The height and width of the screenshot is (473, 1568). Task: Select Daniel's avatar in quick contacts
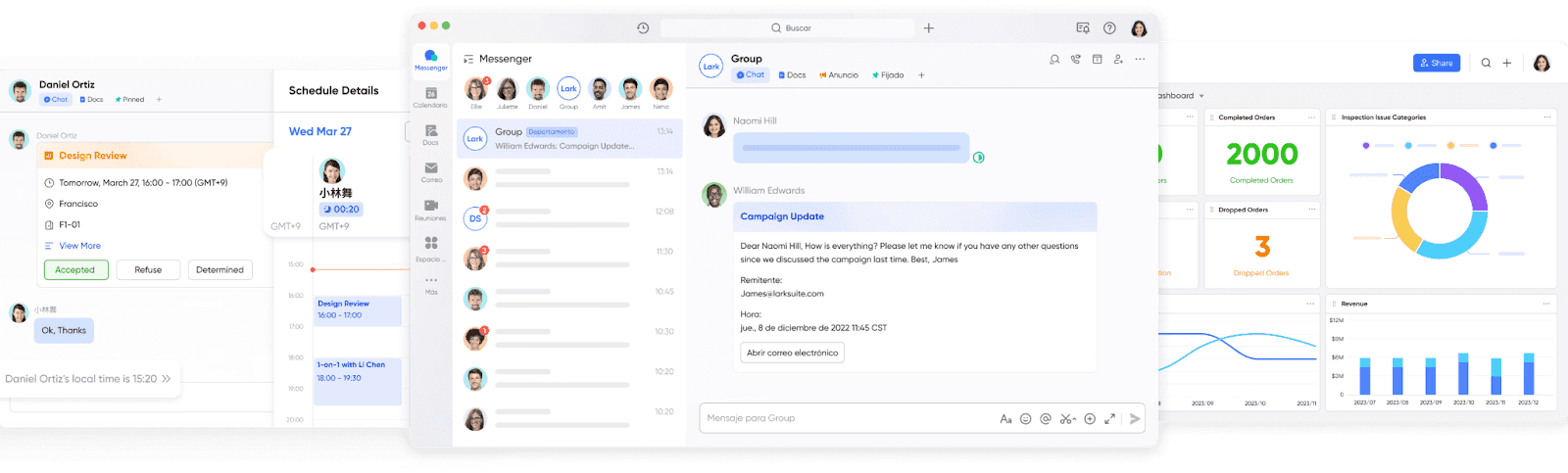pyautogui.click(x=538, y=89)
